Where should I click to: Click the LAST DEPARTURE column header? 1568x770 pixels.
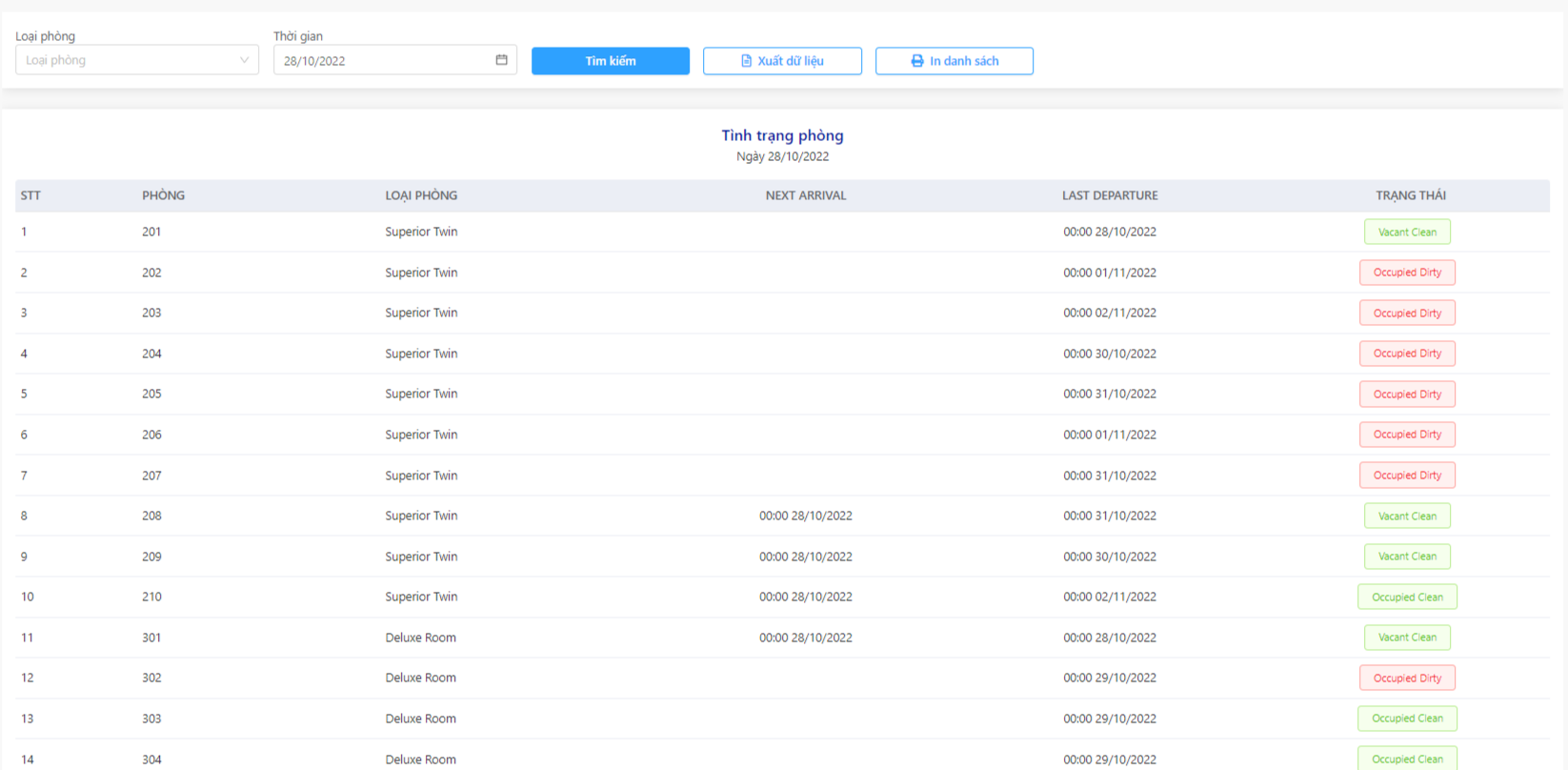[1110, 195]
